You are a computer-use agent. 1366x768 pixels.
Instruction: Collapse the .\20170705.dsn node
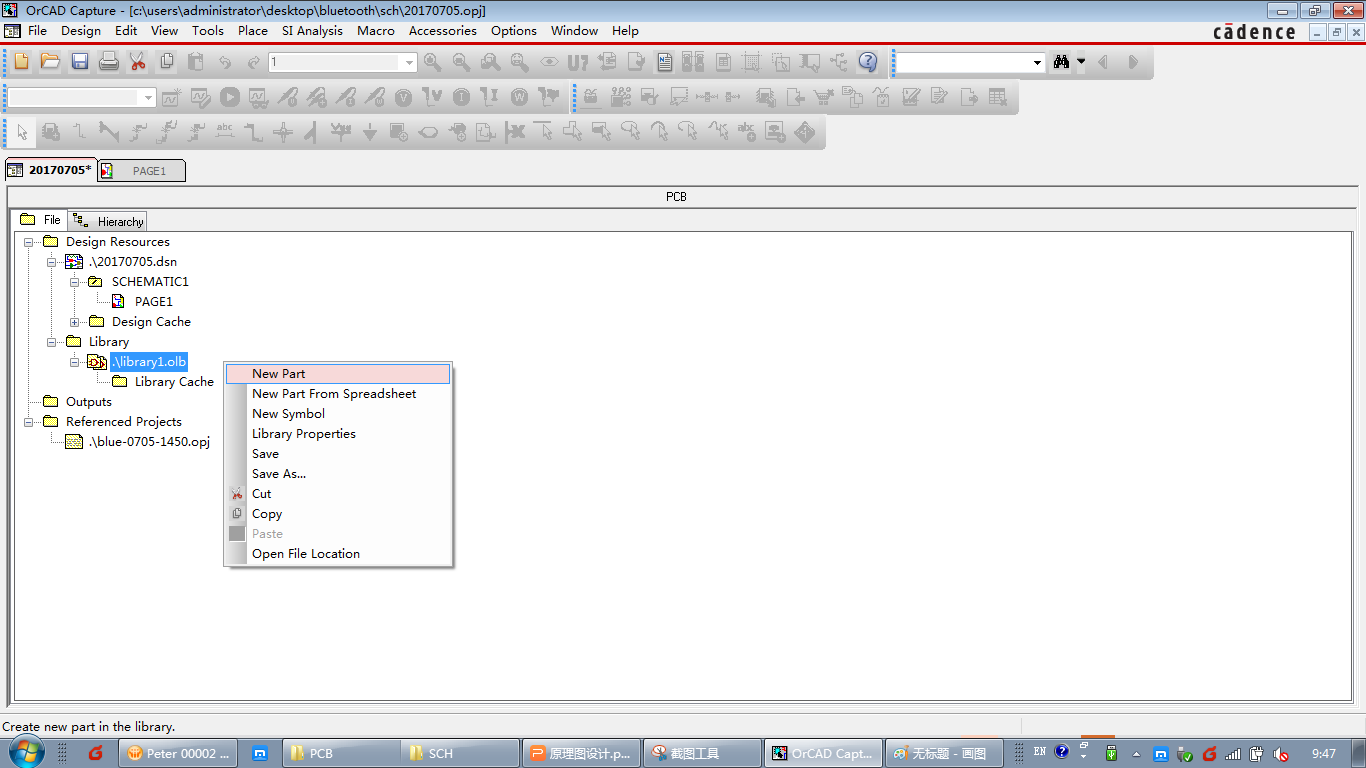[52, 262]
